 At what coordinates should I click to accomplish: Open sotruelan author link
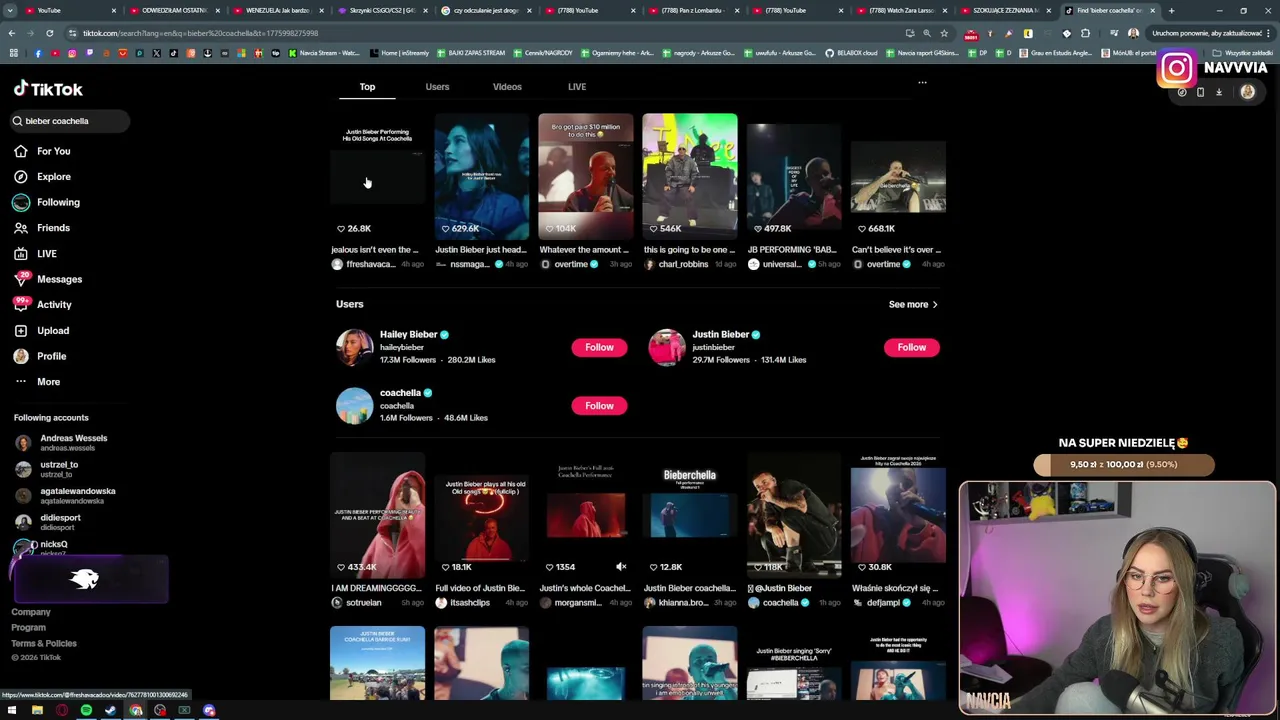pyautogui.click(x=364, y=603)
